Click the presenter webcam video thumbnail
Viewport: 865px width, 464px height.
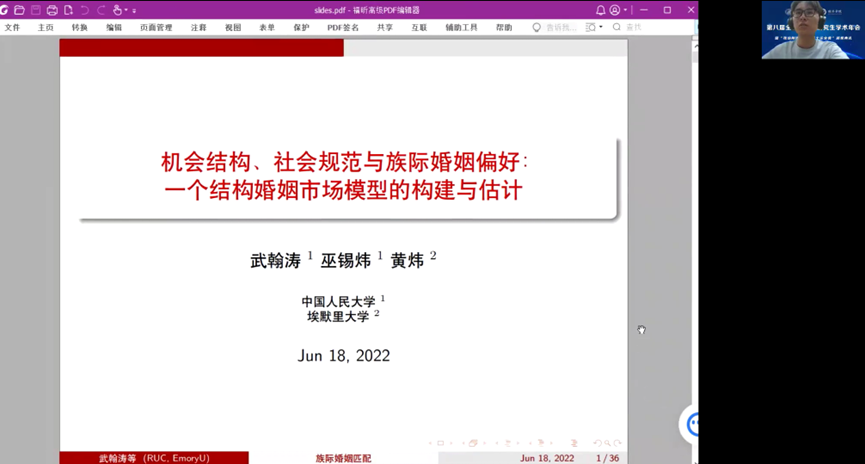click(811, 30)
